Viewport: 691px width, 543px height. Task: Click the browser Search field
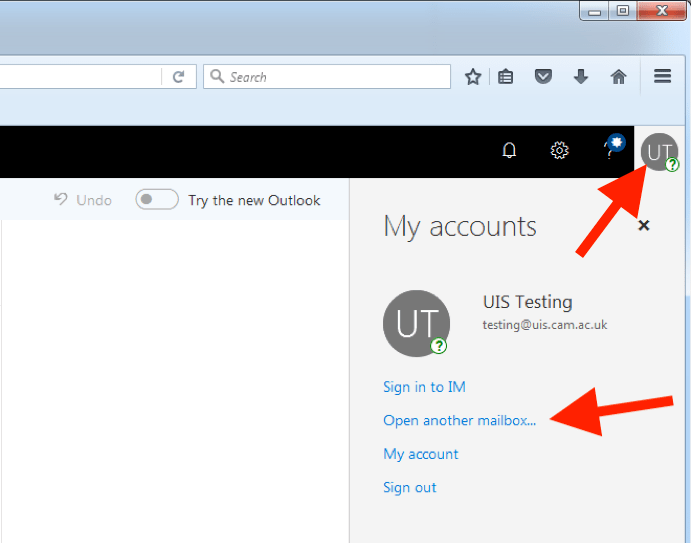coord(327,77)
